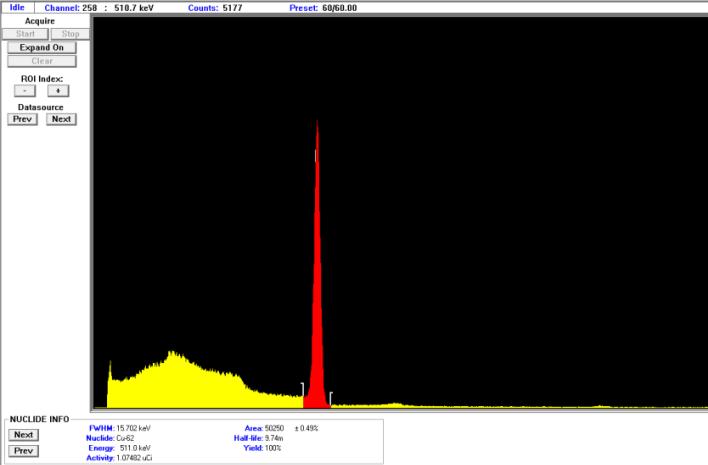Go to previous Datasource with Prev
Screen dimensions: 708x465
coord(22,119)
